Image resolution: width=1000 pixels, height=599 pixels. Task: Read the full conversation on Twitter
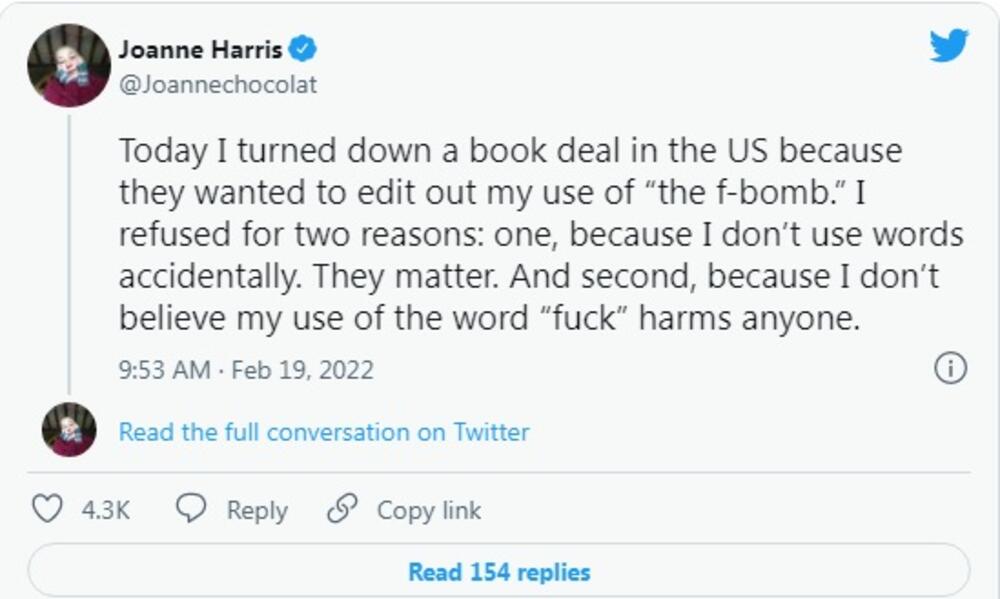(x=324, y=432)
